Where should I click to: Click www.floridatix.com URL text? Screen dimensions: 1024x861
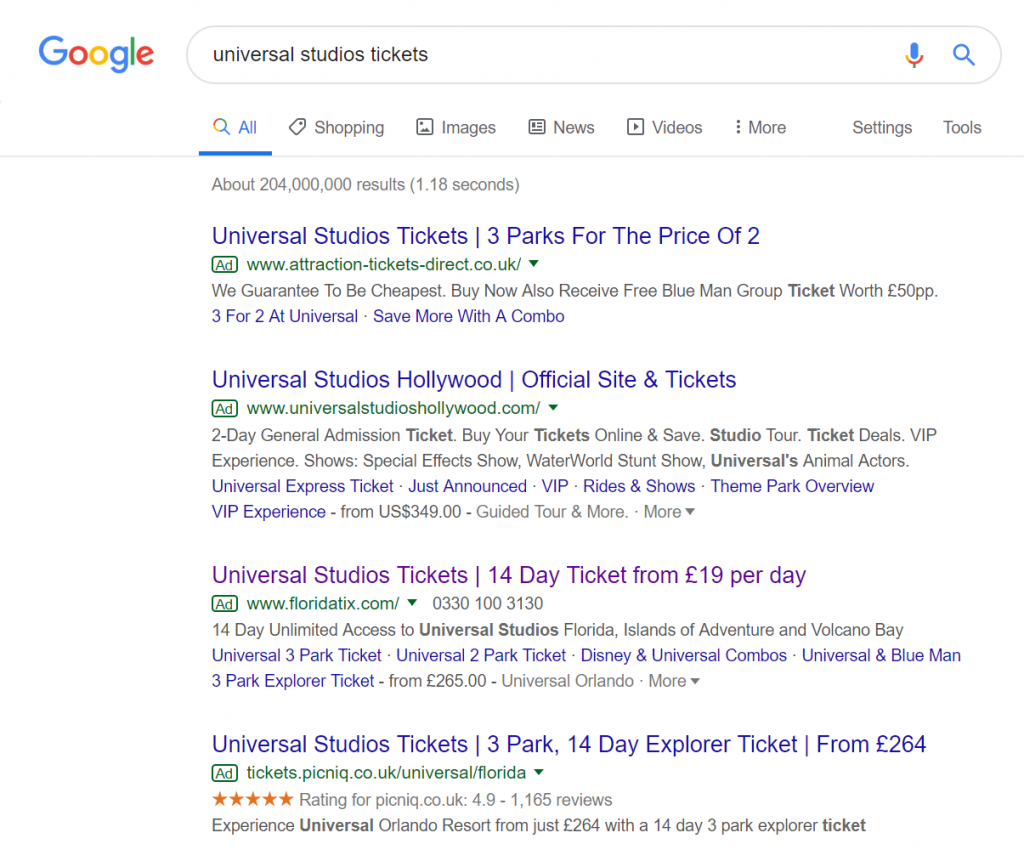point(323,604)
